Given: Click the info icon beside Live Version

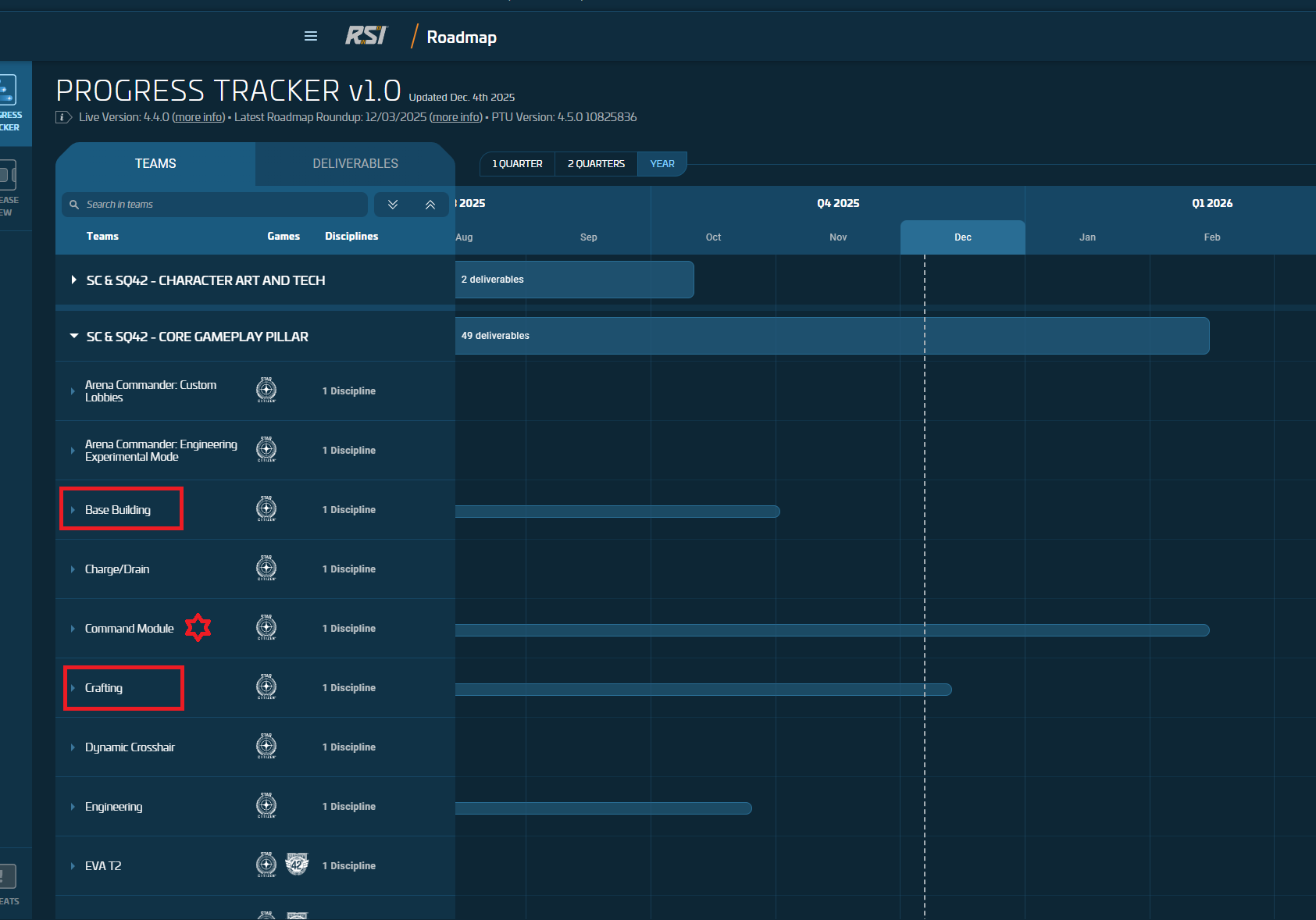Looking at the screenshot, I should (x=64, y=117).
